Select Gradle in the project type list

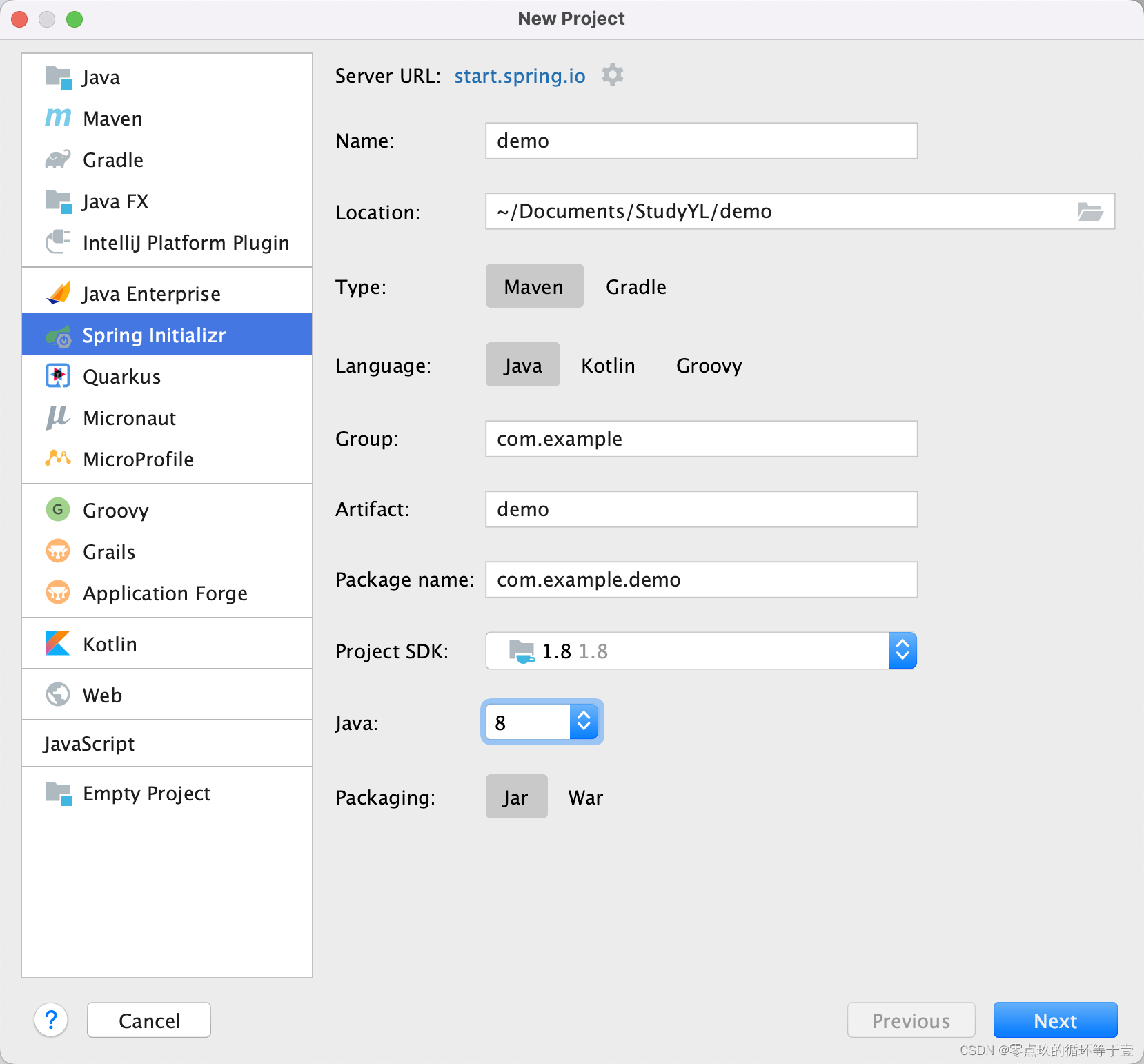[x=167, y=160]
